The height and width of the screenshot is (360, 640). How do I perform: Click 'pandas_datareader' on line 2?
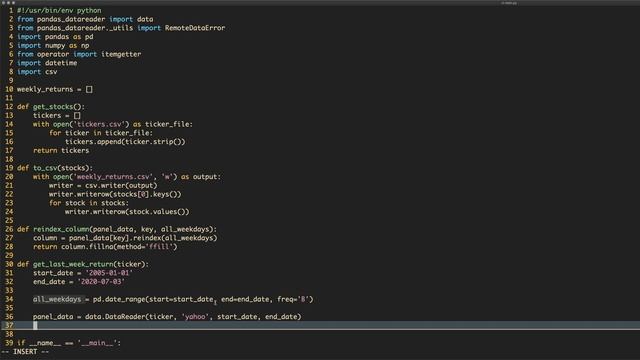point(71,19)
